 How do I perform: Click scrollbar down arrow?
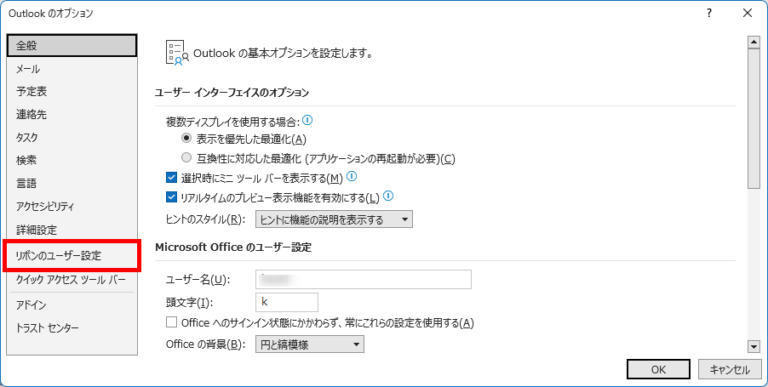coord(753,347)
